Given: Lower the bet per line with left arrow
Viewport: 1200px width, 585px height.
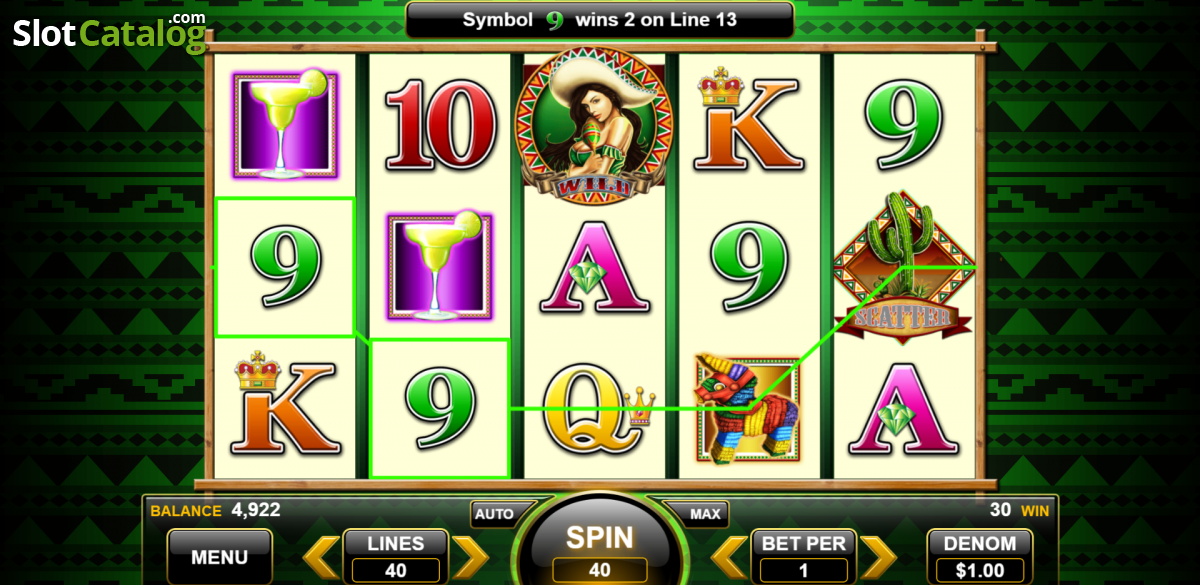Looking at the screenshot, I should pos(730,558).
